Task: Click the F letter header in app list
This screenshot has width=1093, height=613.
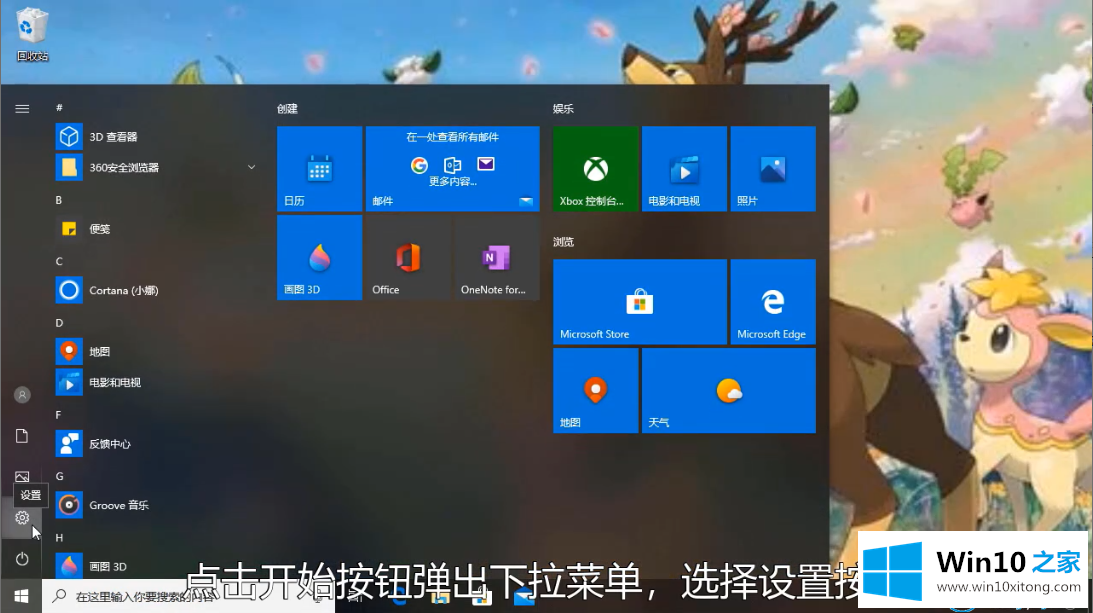Action: coord(59,415)
